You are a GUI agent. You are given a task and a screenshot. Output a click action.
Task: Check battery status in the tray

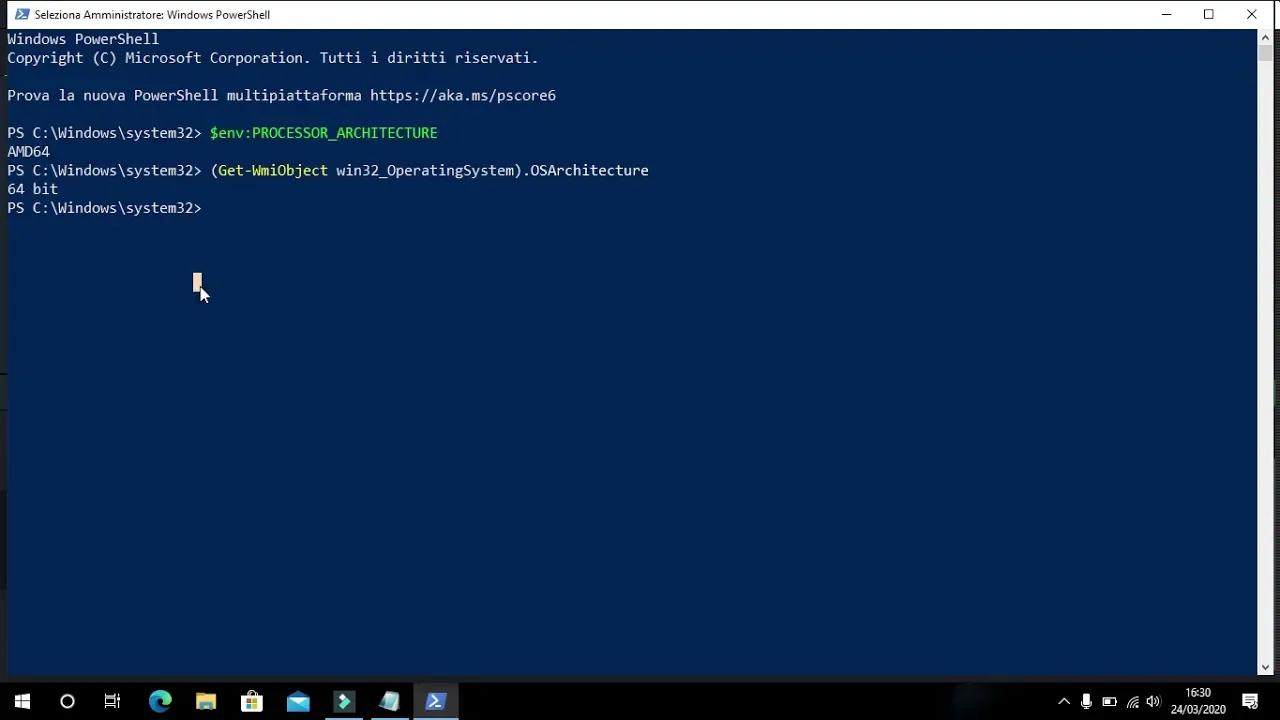[1108, 700]
